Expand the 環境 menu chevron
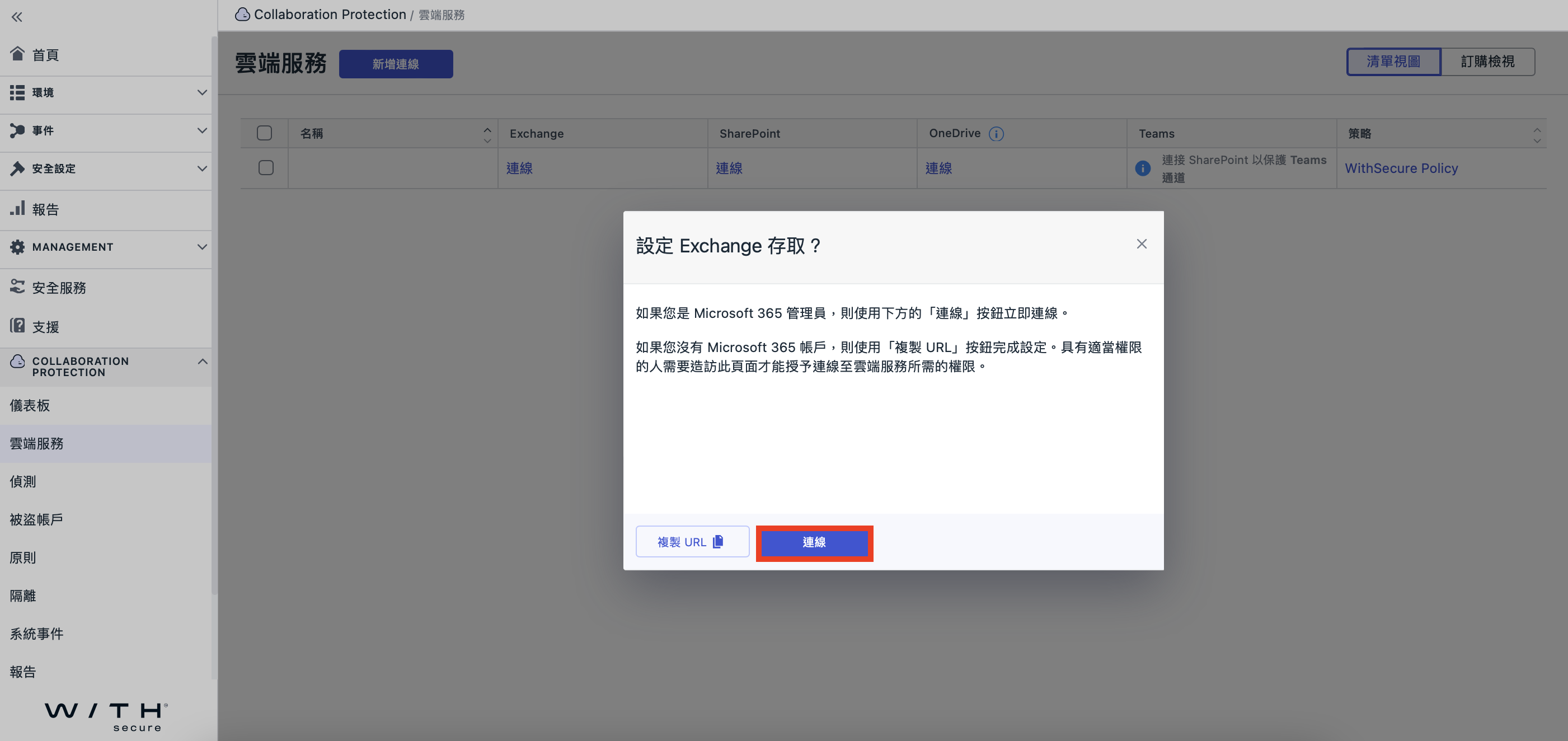The image size is (1568, 741). (202, 92)
